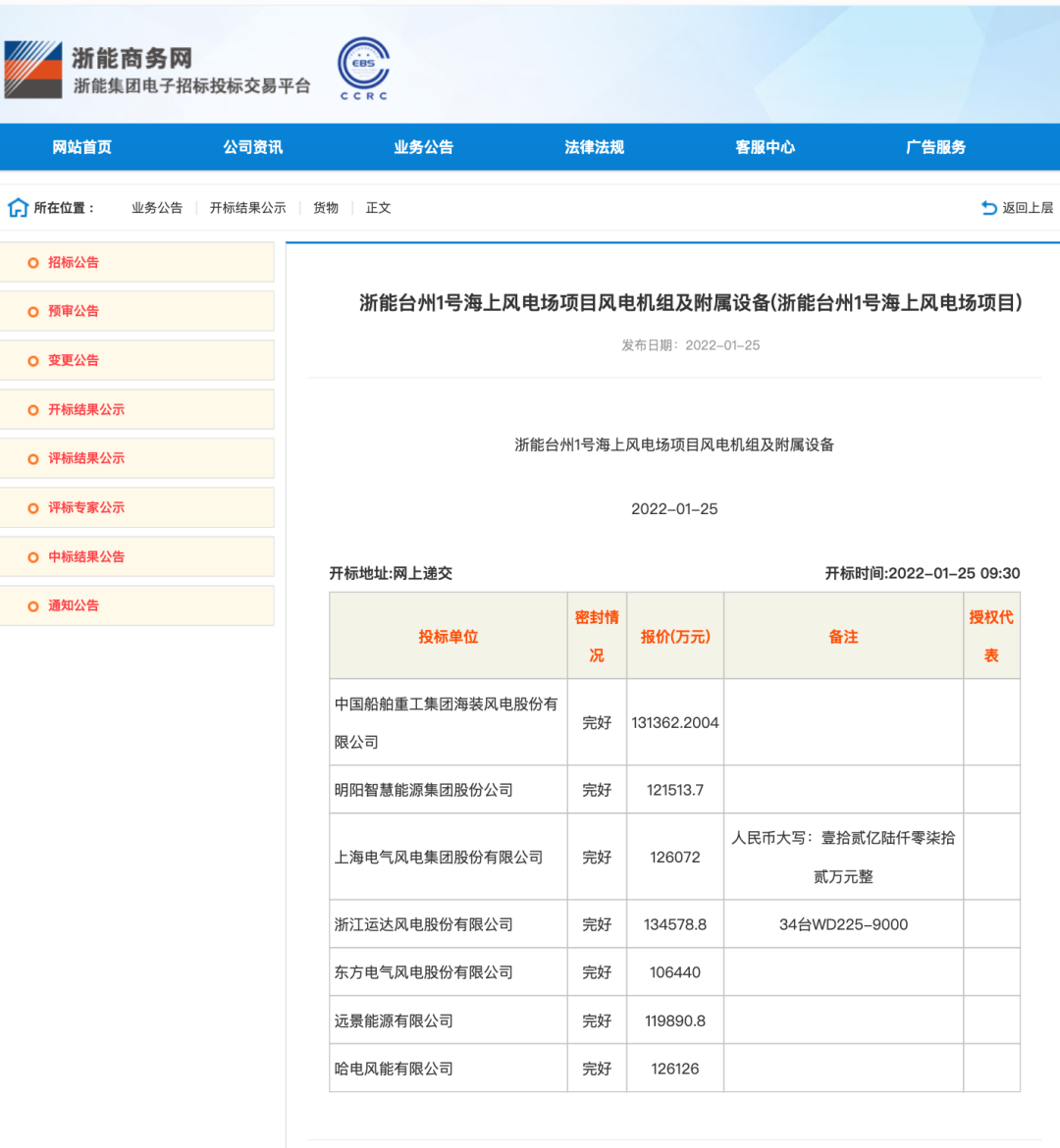
Task: Click the circle bullet icon beside 通知公告
Action: [33, 606]
